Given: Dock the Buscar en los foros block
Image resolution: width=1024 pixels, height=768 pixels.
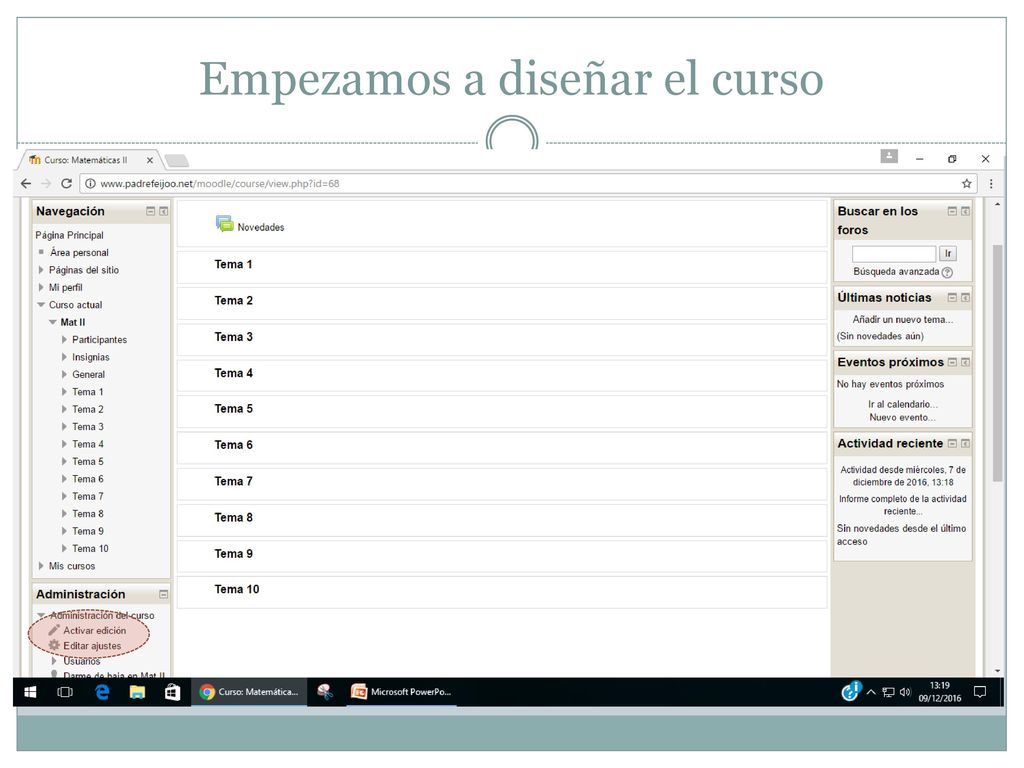Looking at the screenshot, I should coord(965,211).
